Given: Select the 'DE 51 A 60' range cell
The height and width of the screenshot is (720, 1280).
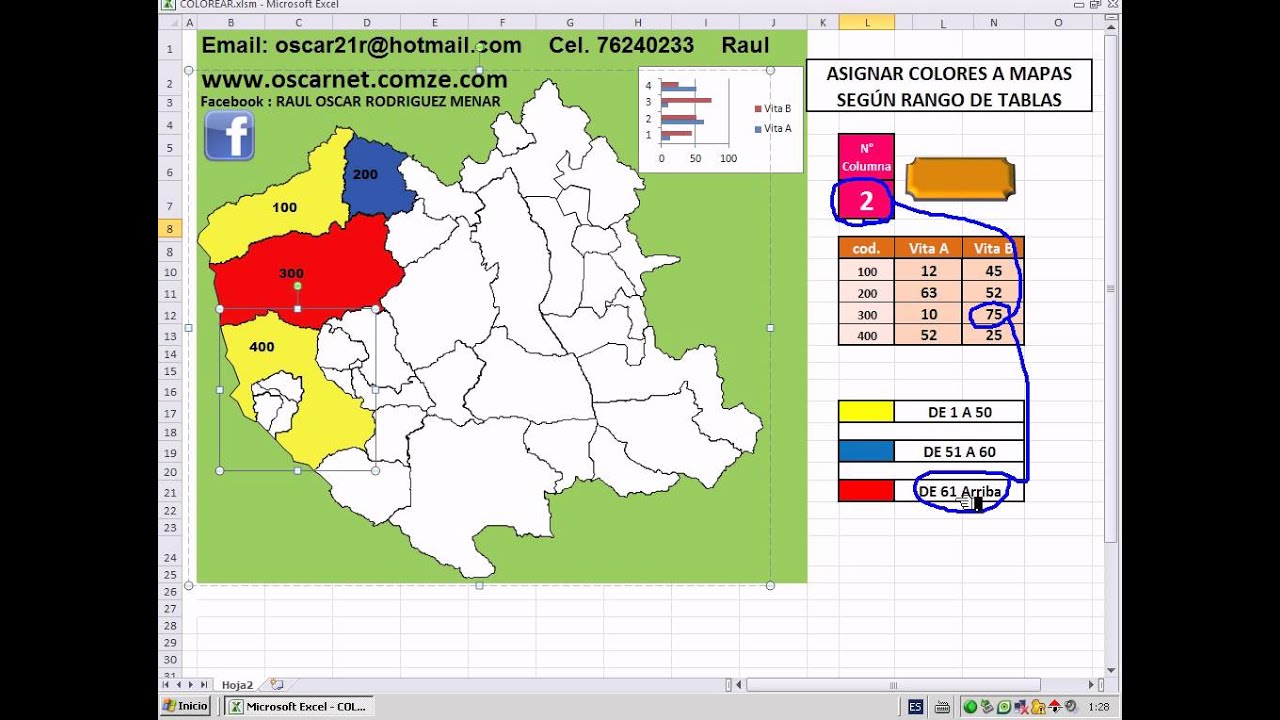Looking at the screenshot, I should click(x=959, y=451).
